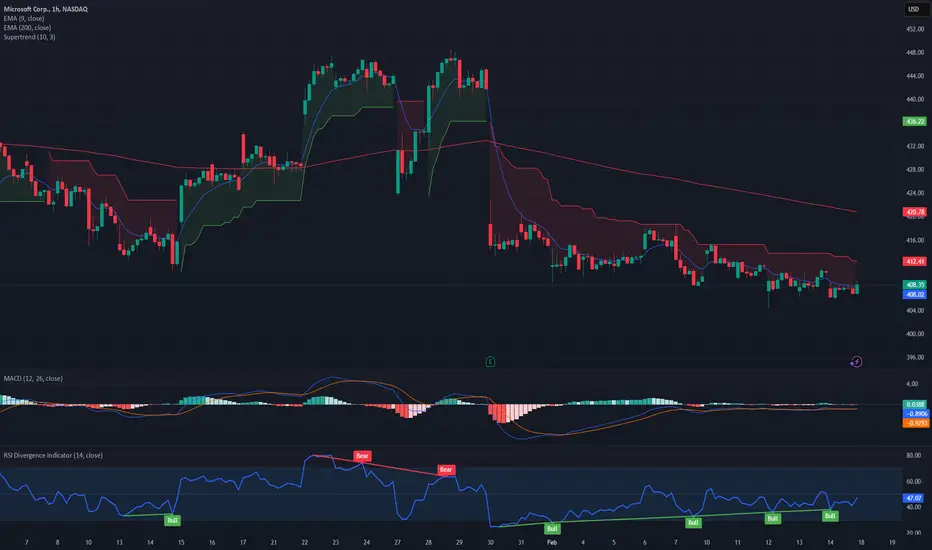Click date 18 on the time axis
Image resolution: width=932 pixels, height=550 pixels.
[x=861, y=542]
